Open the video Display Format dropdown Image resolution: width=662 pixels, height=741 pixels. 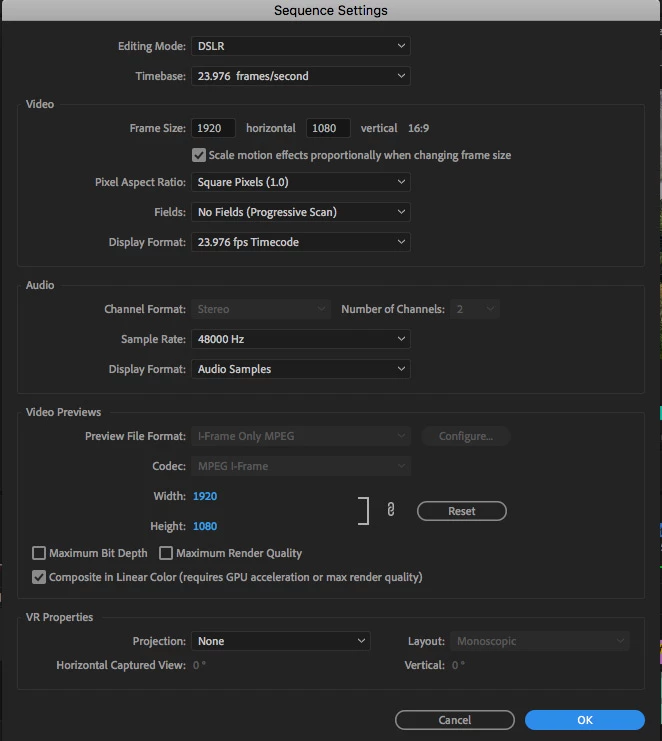[x=301, y=242]
